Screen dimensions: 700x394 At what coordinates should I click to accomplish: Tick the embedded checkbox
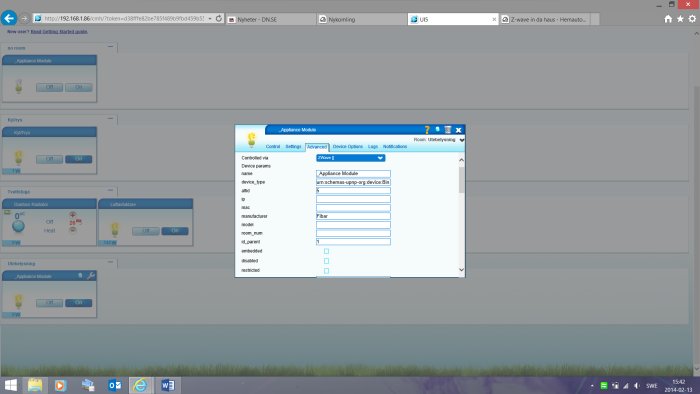pyautogui.click(x=326, y=251)
